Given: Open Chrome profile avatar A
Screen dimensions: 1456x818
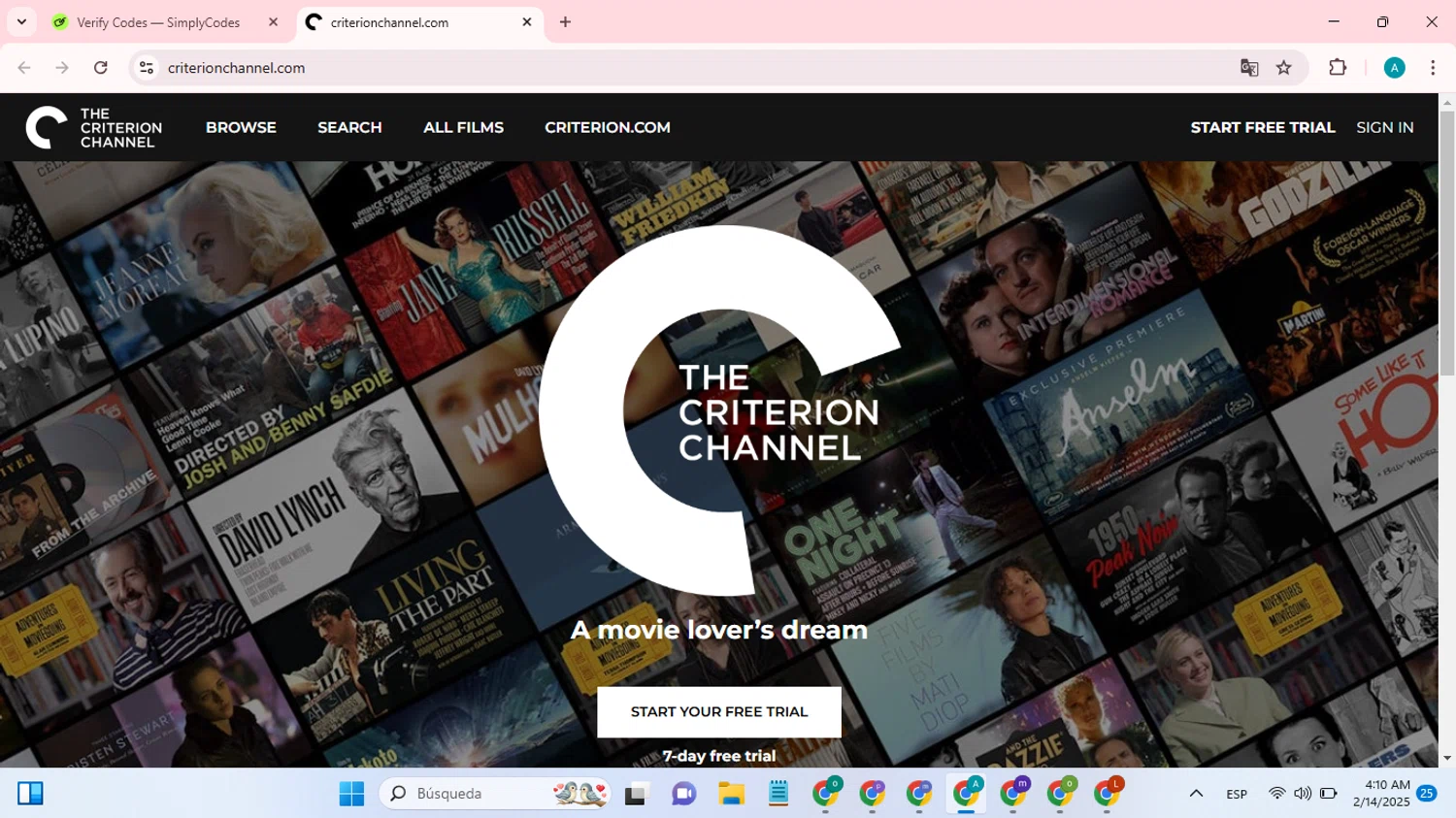Looking at the screenshot, I should 1395,68.
